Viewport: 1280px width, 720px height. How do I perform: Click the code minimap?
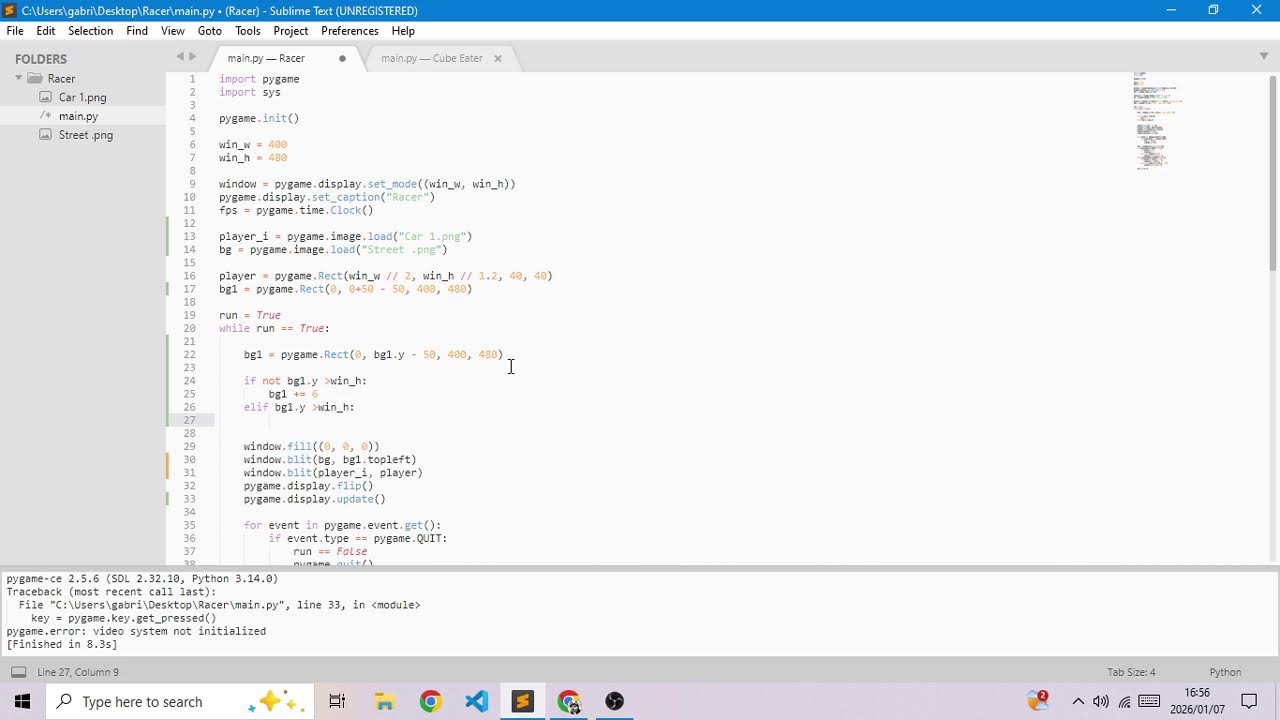(x=1158, y=120)
